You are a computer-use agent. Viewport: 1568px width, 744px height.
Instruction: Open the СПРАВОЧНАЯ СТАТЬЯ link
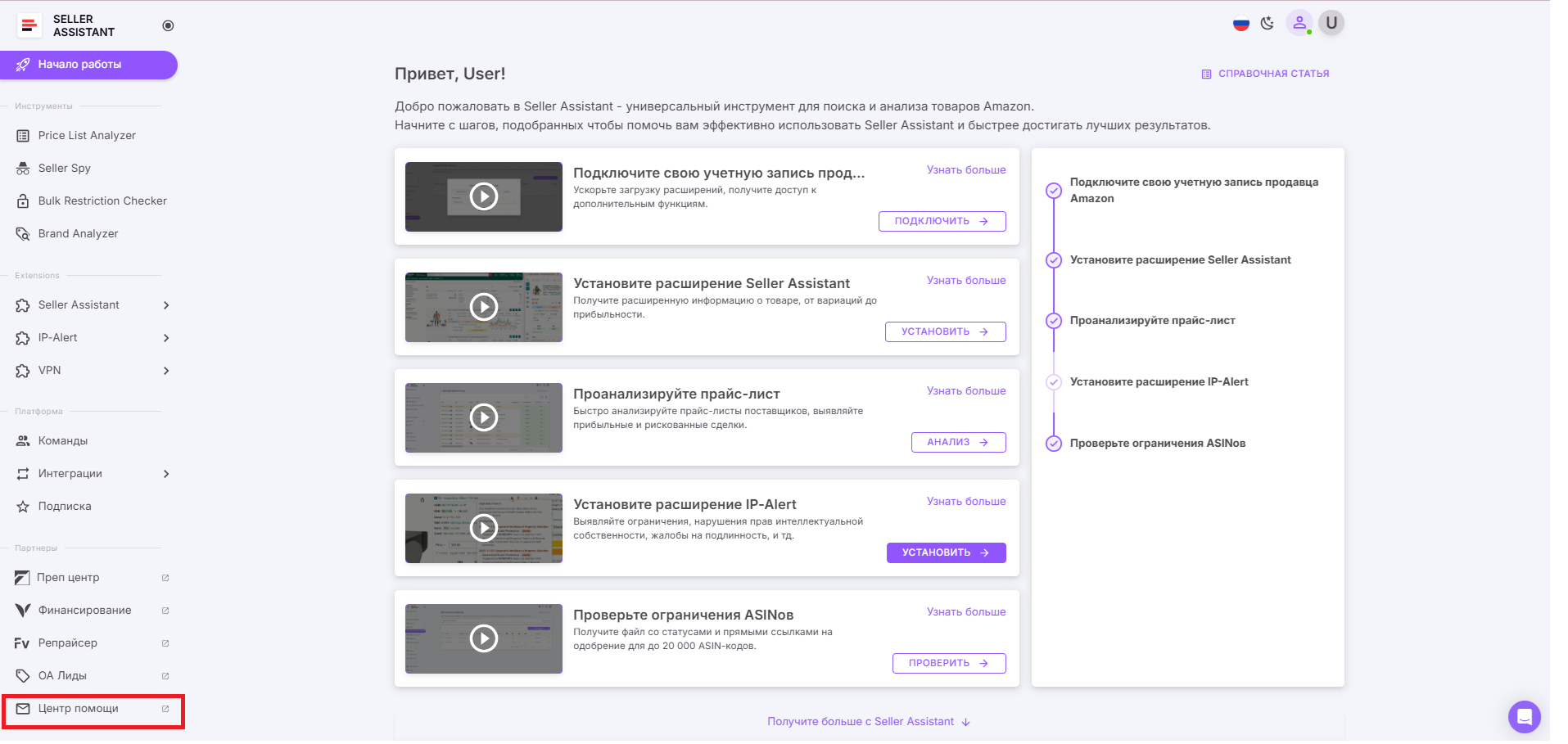coord(1265,74)
